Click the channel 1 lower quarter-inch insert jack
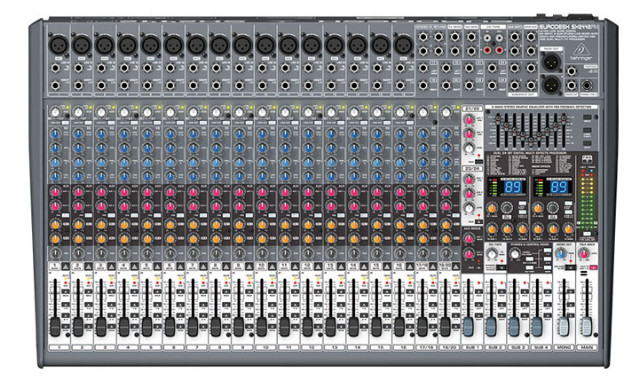Image resolution: width=637 pixels, height=387 pixels. click(x=55, y=86)
